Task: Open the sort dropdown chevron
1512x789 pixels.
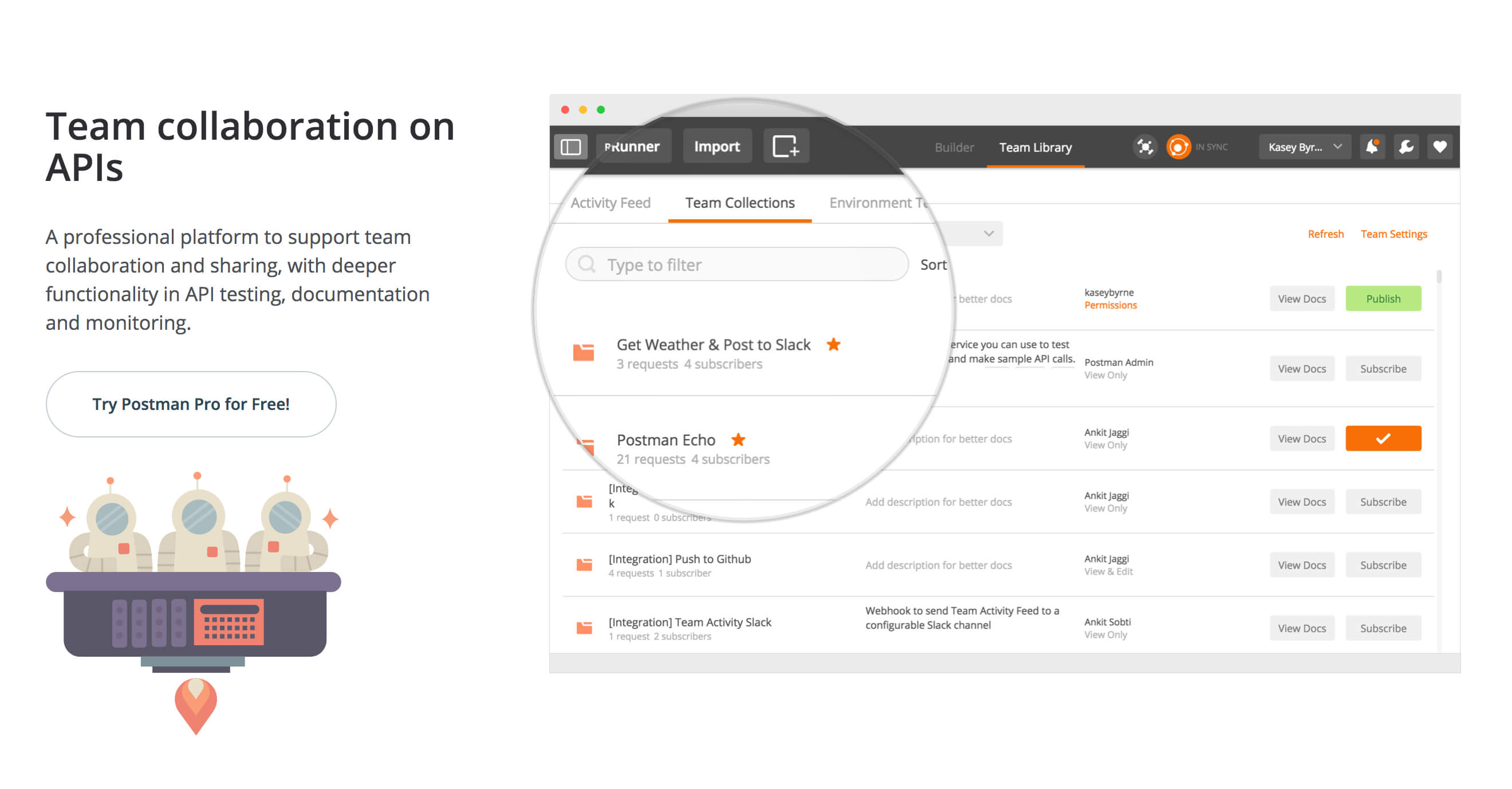Action: click(x=989, y=234)
